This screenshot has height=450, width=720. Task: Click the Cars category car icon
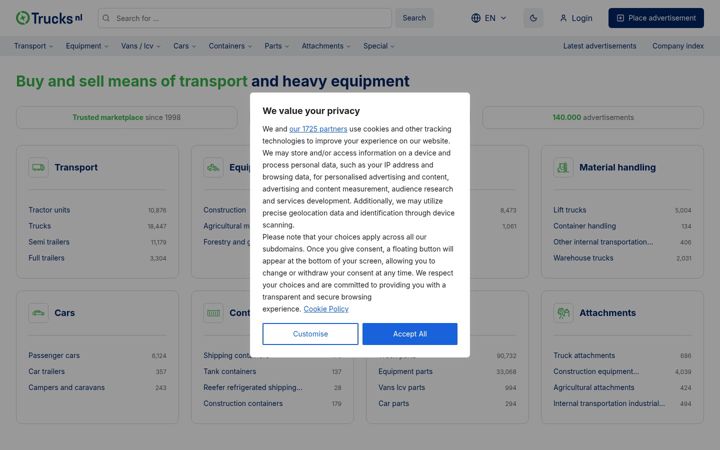39,313
